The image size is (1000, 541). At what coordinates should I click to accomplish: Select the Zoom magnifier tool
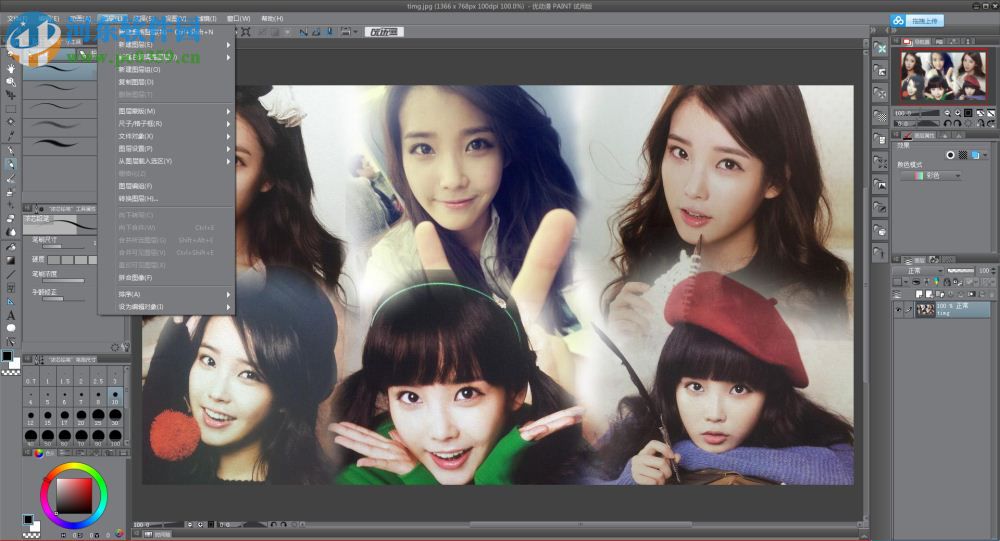(11, 82)
